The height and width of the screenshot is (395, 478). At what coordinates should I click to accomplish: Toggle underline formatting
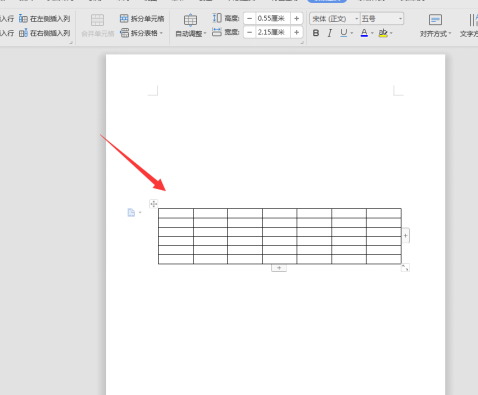(x=344, y=33)
